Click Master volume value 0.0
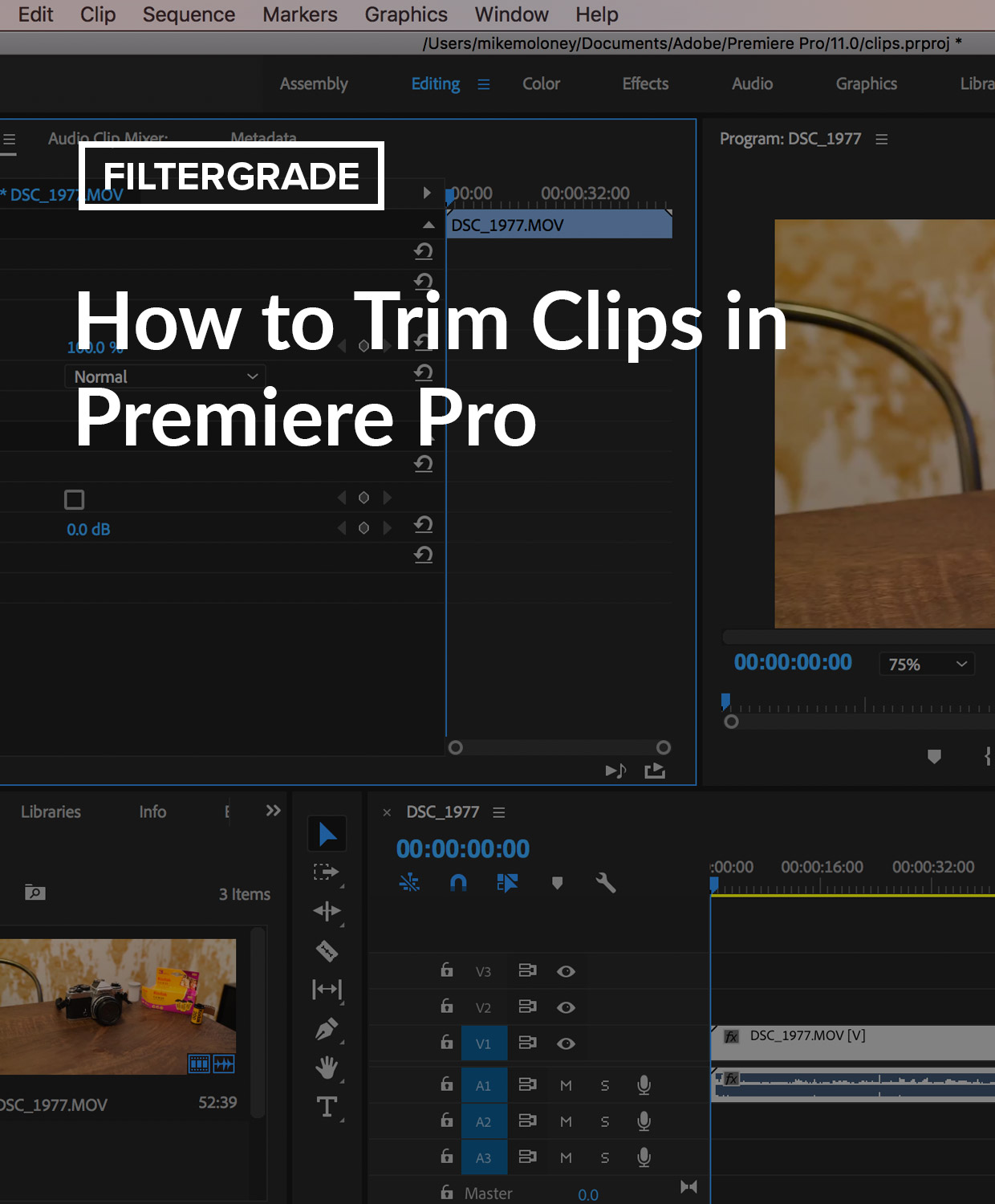This screenshot has height=1204, width=995. point(588,1194)
